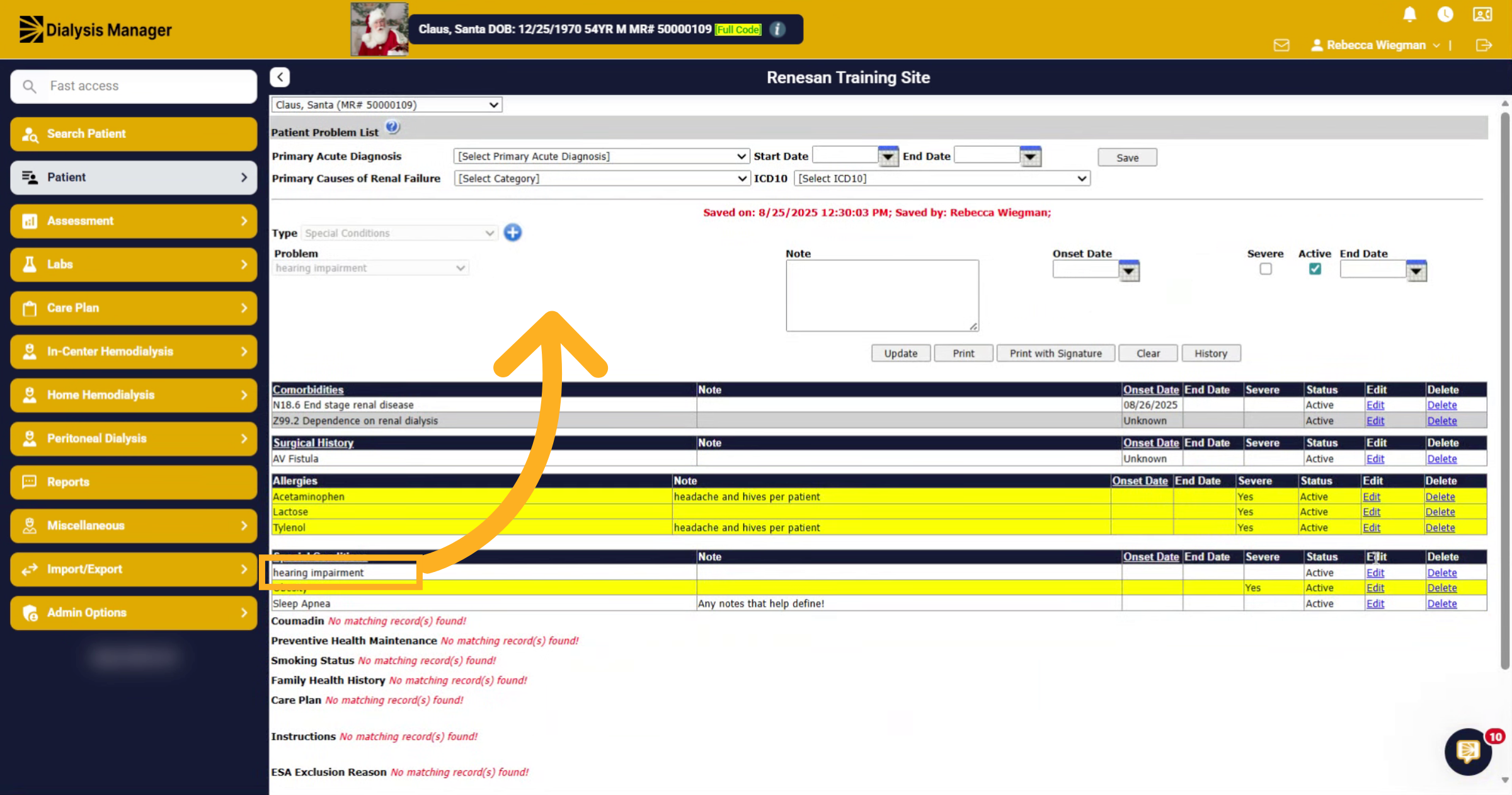Expand the In-Center Hemodialysis menu
Image resolution: width=1512 pixels, height=795 pixels.
point(134,352)
